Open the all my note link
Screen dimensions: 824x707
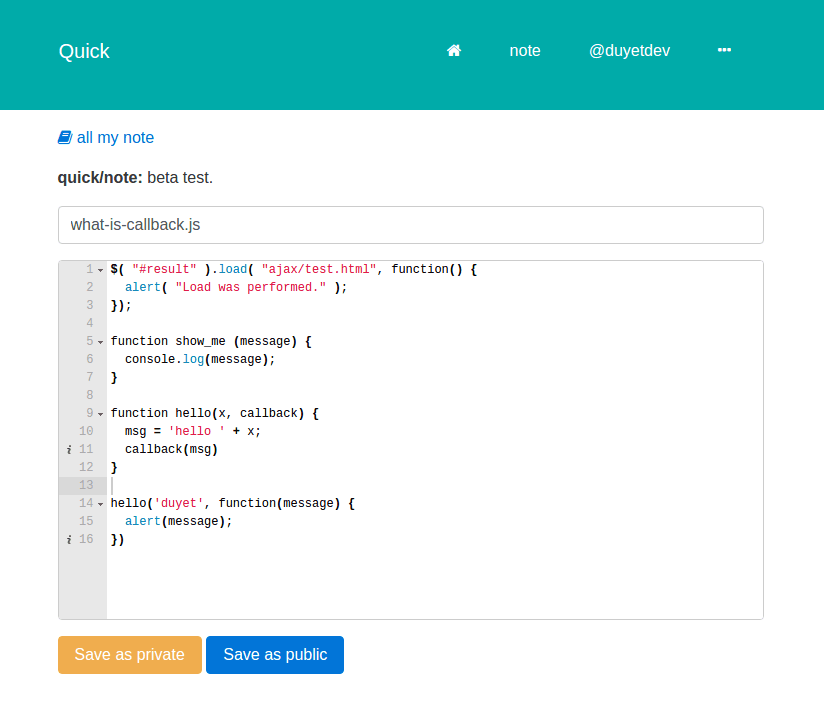tap(115, 138)
